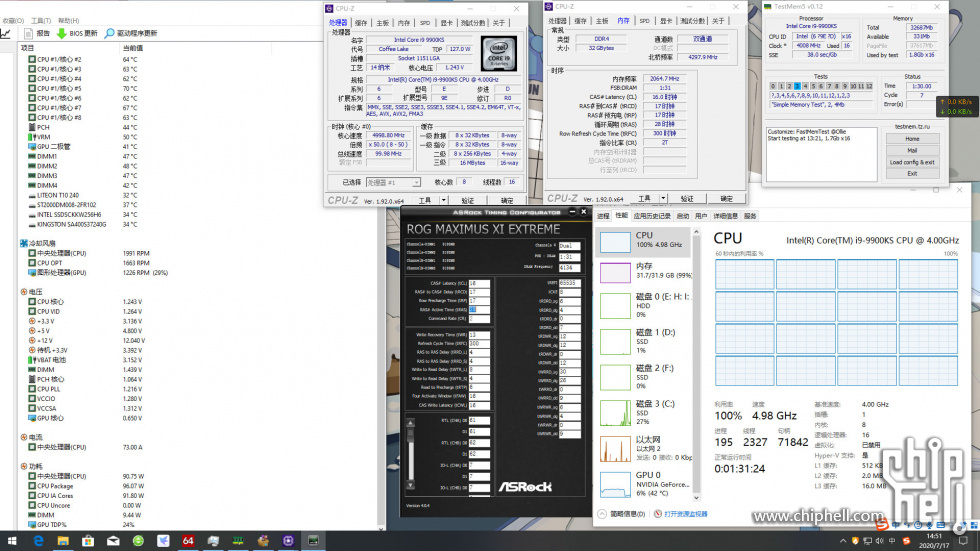Click the OK button in right CPU-Z

pyautogui.click(x=726, y=199)
